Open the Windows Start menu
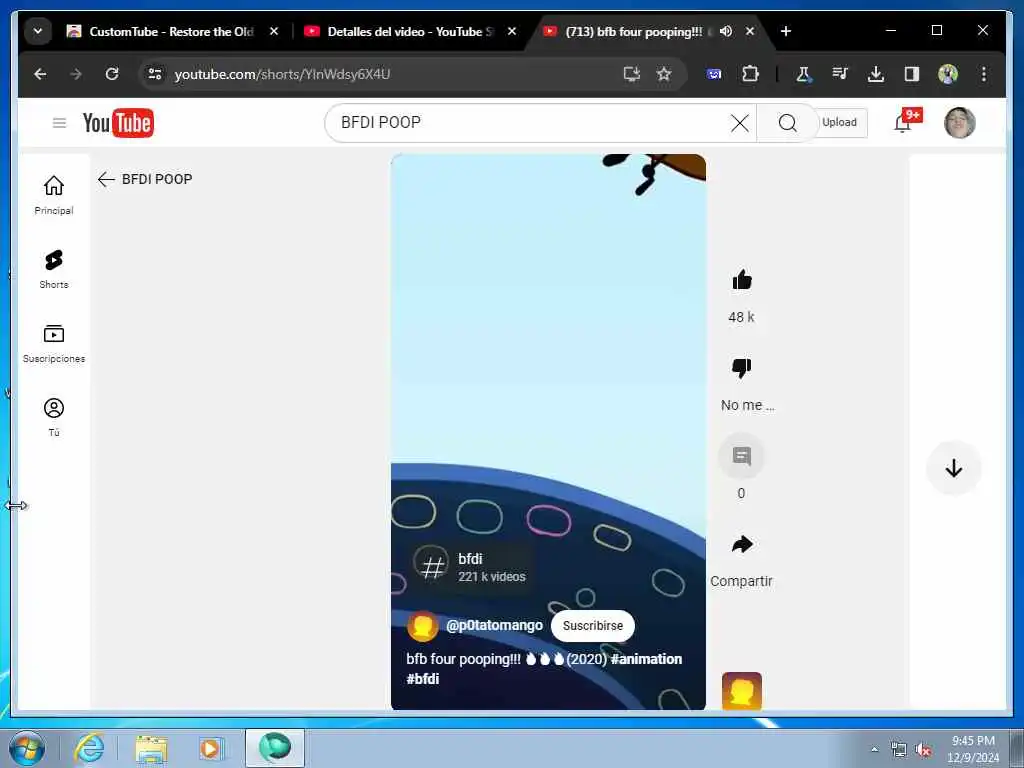1024x768 pixels. click(x=27, y=748)
